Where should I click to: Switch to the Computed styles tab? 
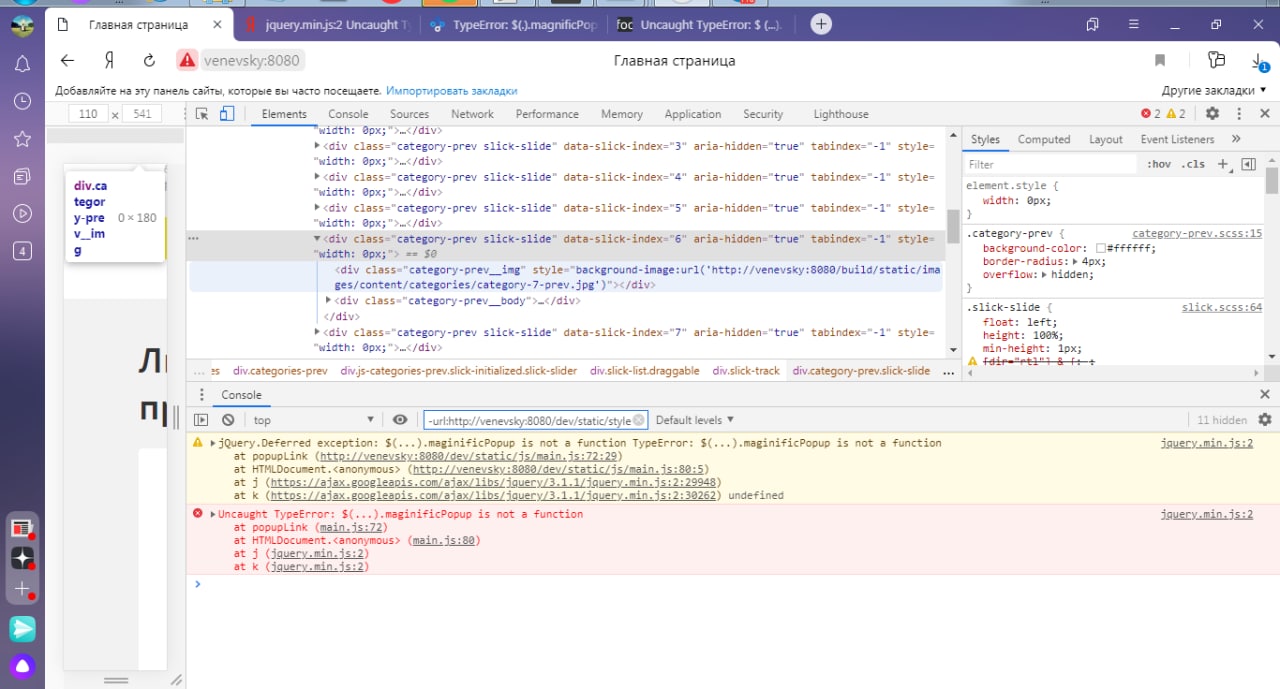[1044, 139]
